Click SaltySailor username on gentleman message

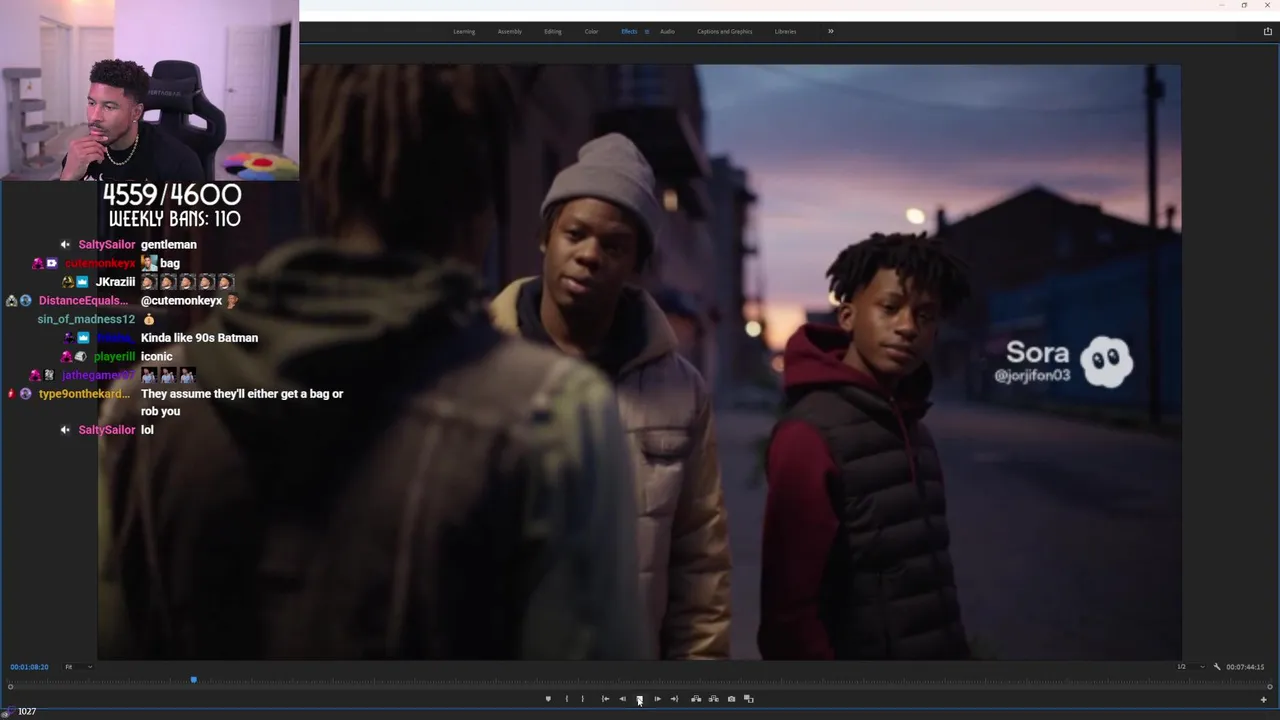107,245
